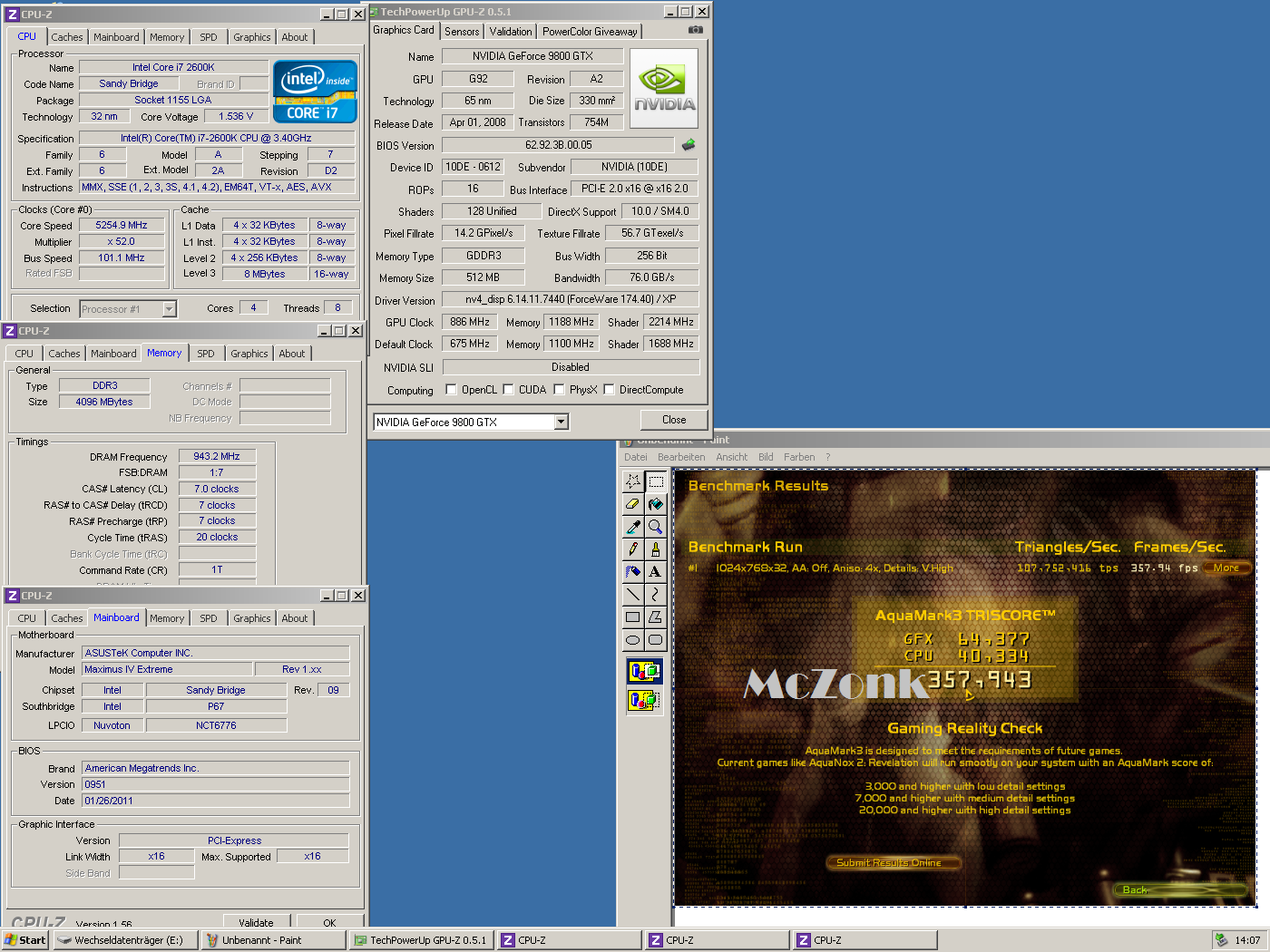
Task: Click the BIOS version 0951 field
Action: pyautogui.click(x=216, y=784)
